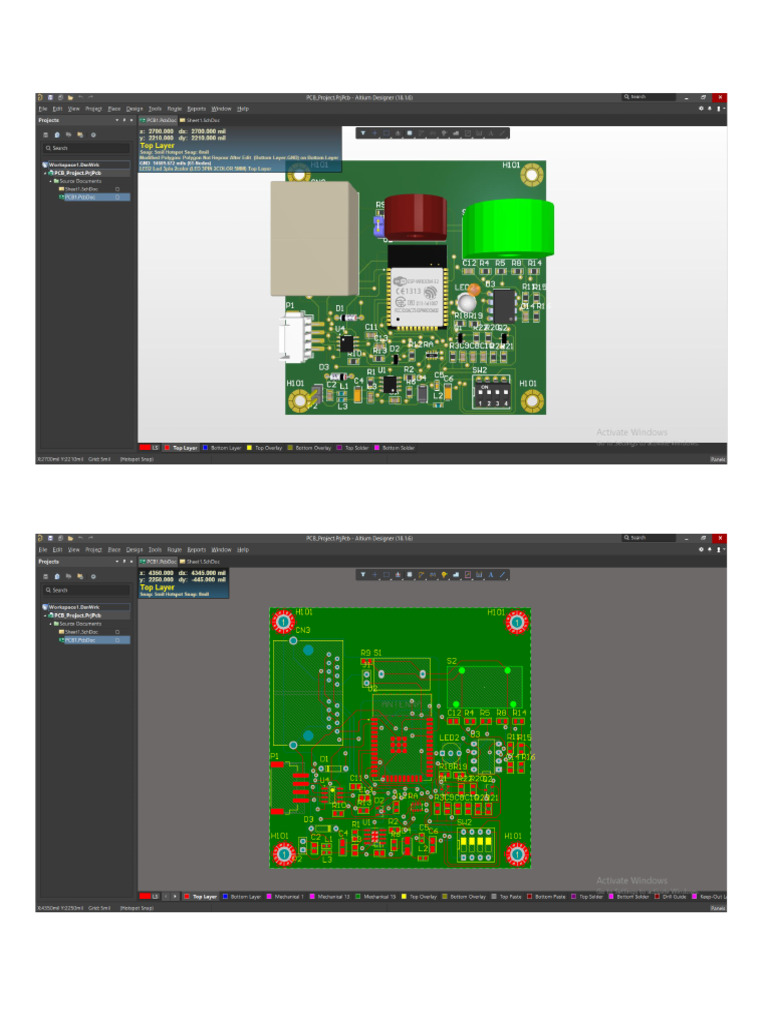Click LS layer color swatch in 3D window
This screenshot has width=768, height=1024.
[x=145, y=448]
